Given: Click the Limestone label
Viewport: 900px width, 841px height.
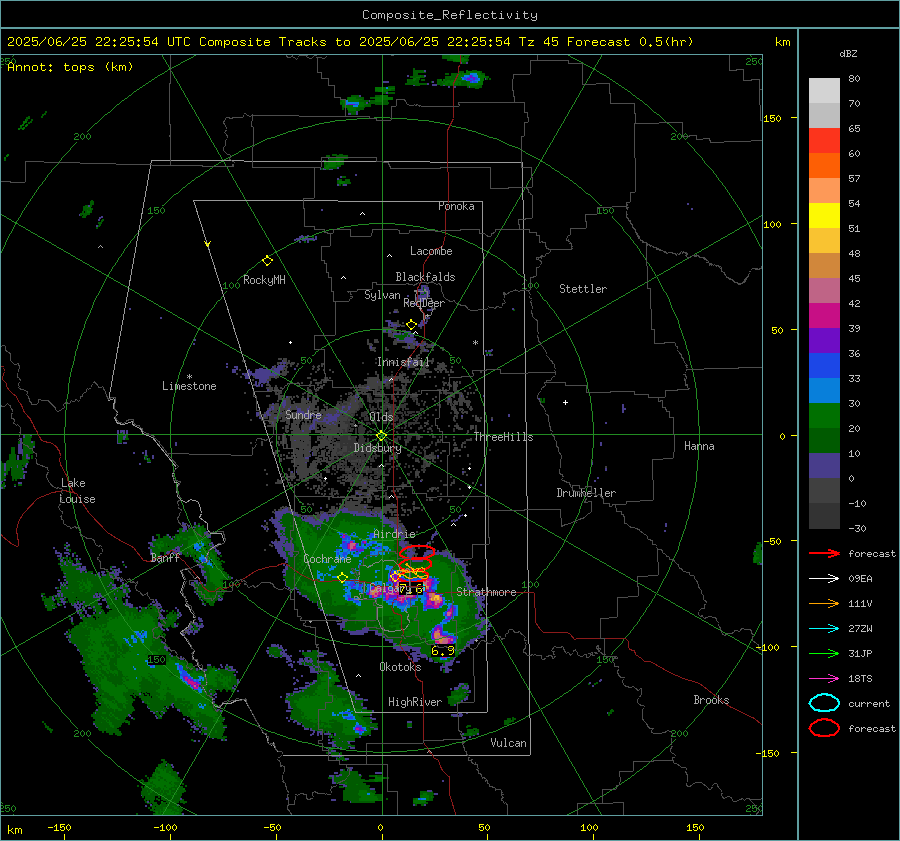Looking at the screenshot, I should point(189,386).
